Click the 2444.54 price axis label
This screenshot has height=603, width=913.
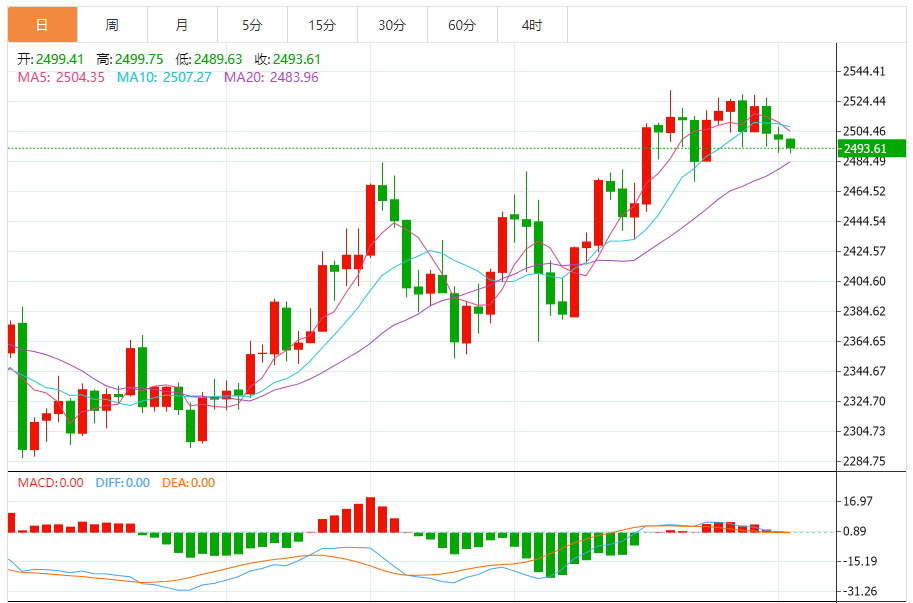864,221
